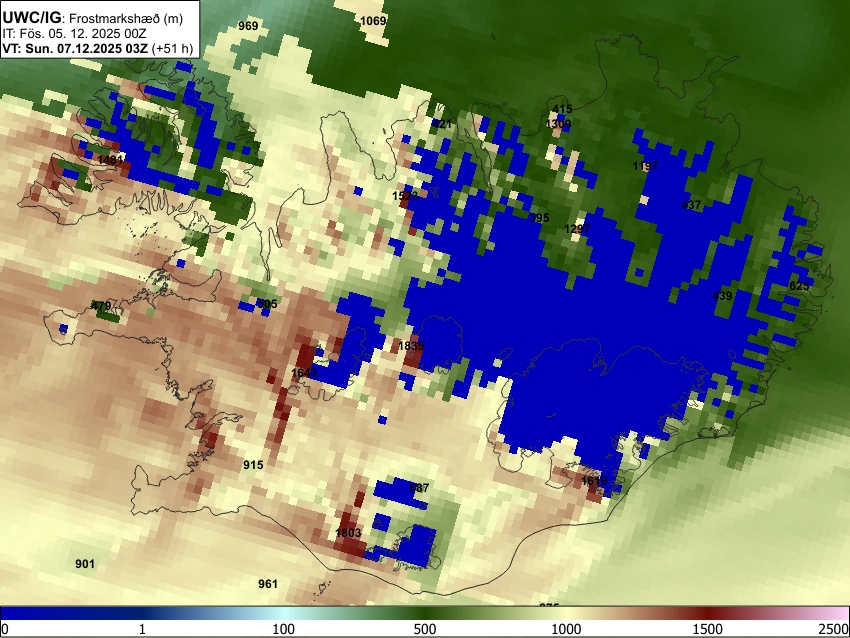Click the 439 value label

[722, 296]
